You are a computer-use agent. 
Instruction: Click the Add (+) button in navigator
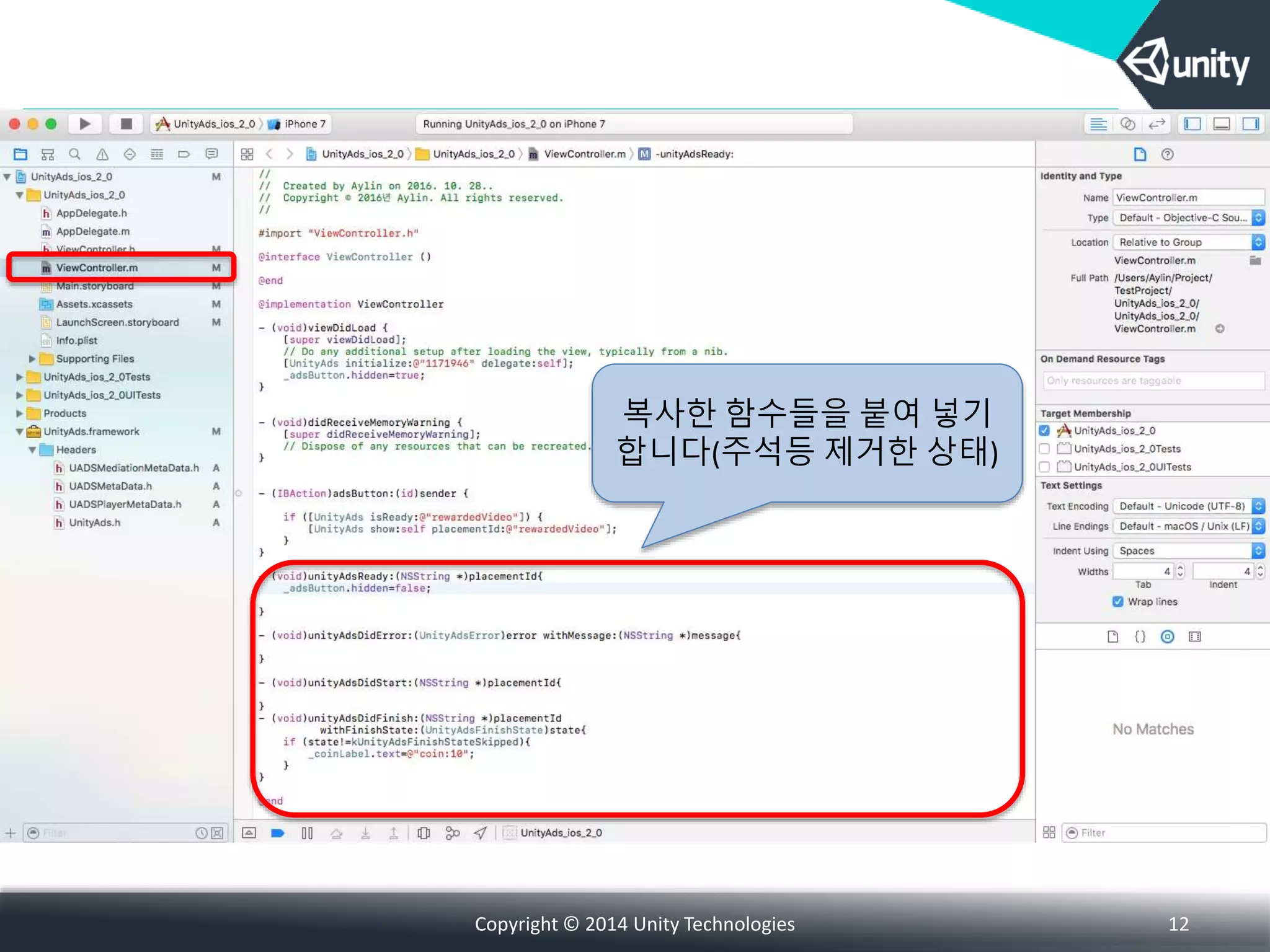[10, 833]
